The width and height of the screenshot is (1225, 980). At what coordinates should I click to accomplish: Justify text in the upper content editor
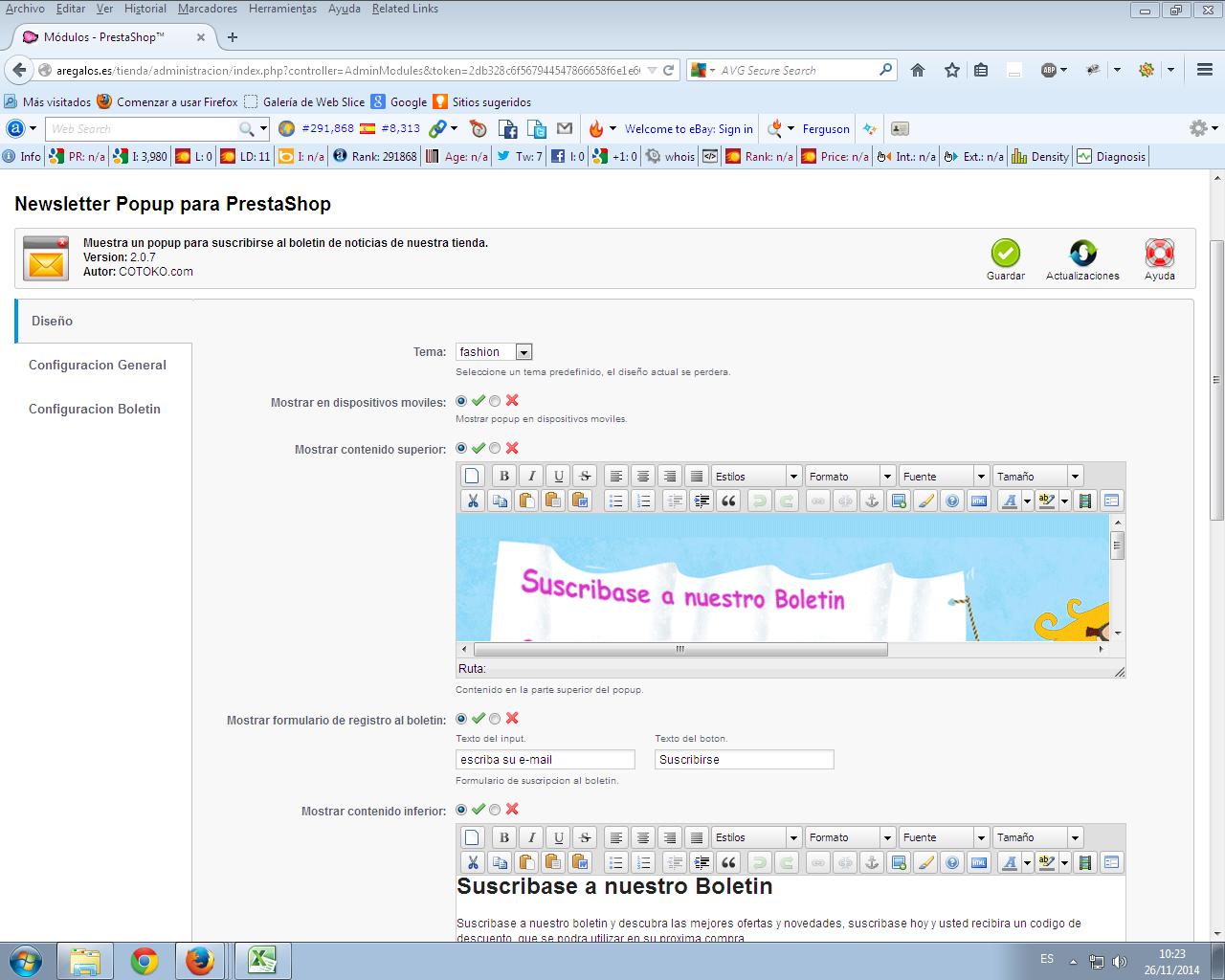(697, 476)
